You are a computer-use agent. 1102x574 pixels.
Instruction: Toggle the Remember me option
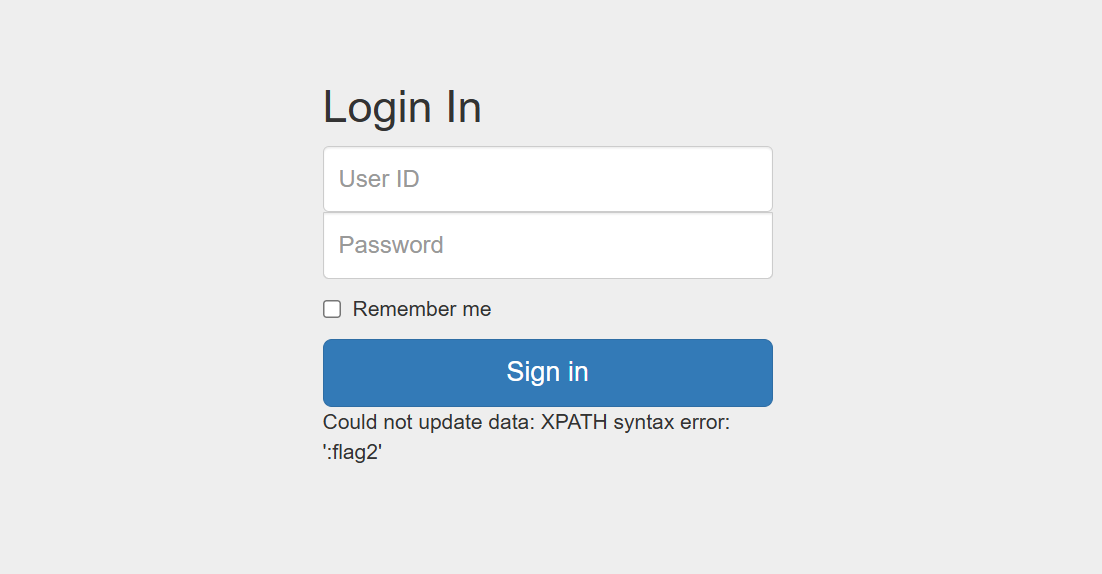(332, 309)
